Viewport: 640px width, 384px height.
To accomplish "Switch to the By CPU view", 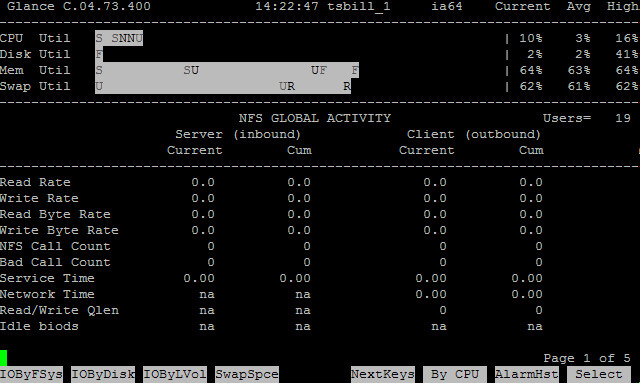I will [x=455, y=374].
